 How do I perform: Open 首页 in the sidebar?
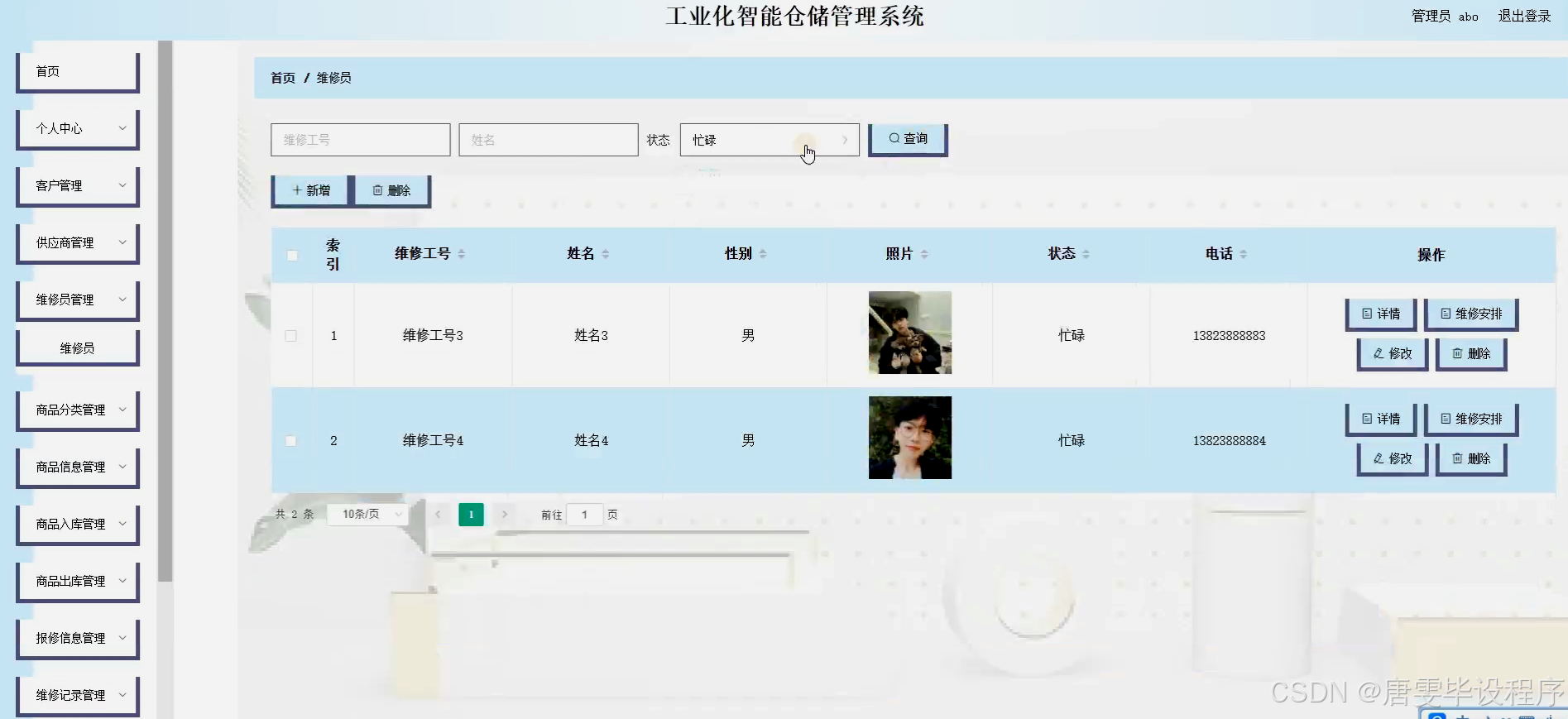(x=78, y=72)
